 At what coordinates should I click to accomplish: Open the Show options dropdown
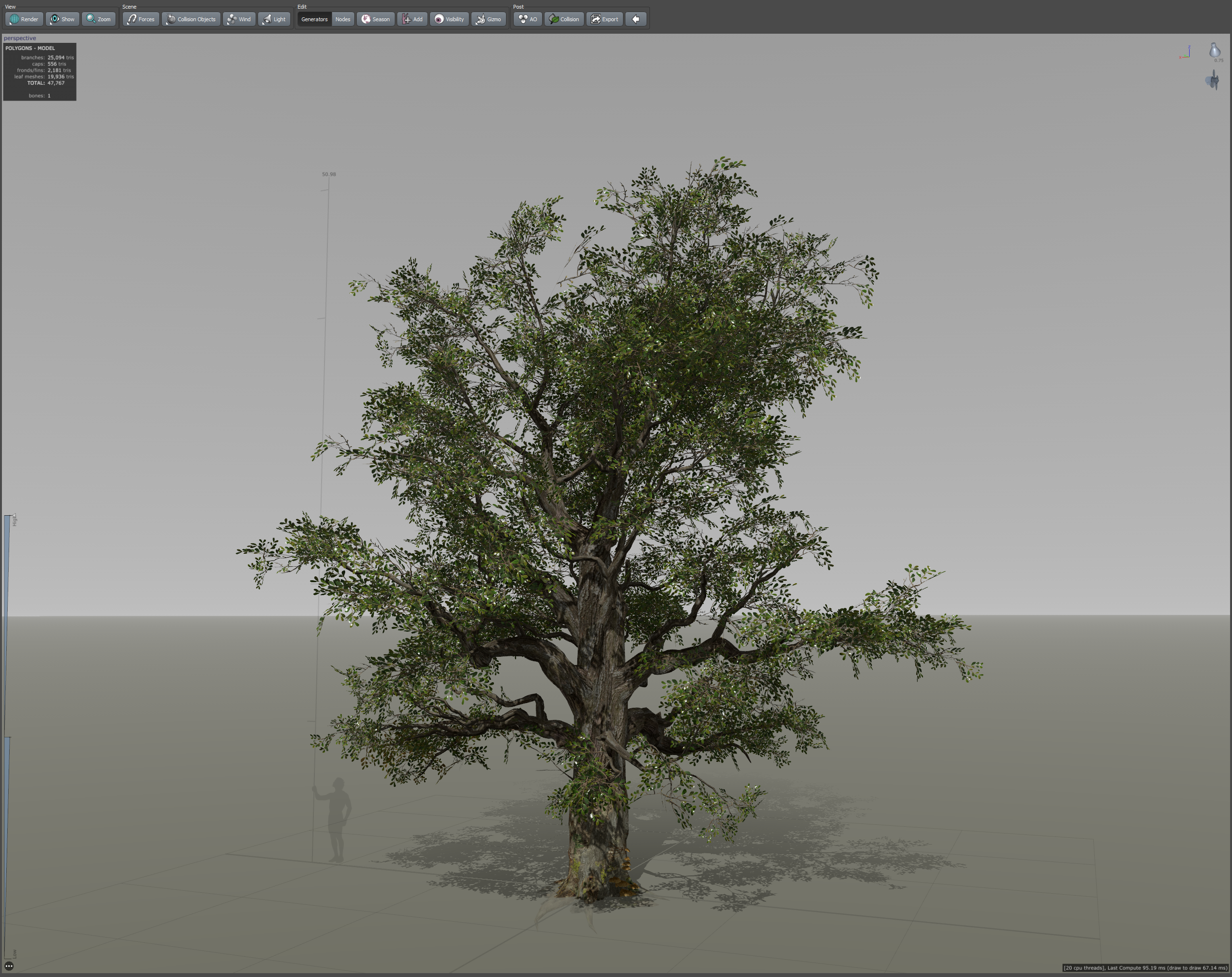[62, 19]
